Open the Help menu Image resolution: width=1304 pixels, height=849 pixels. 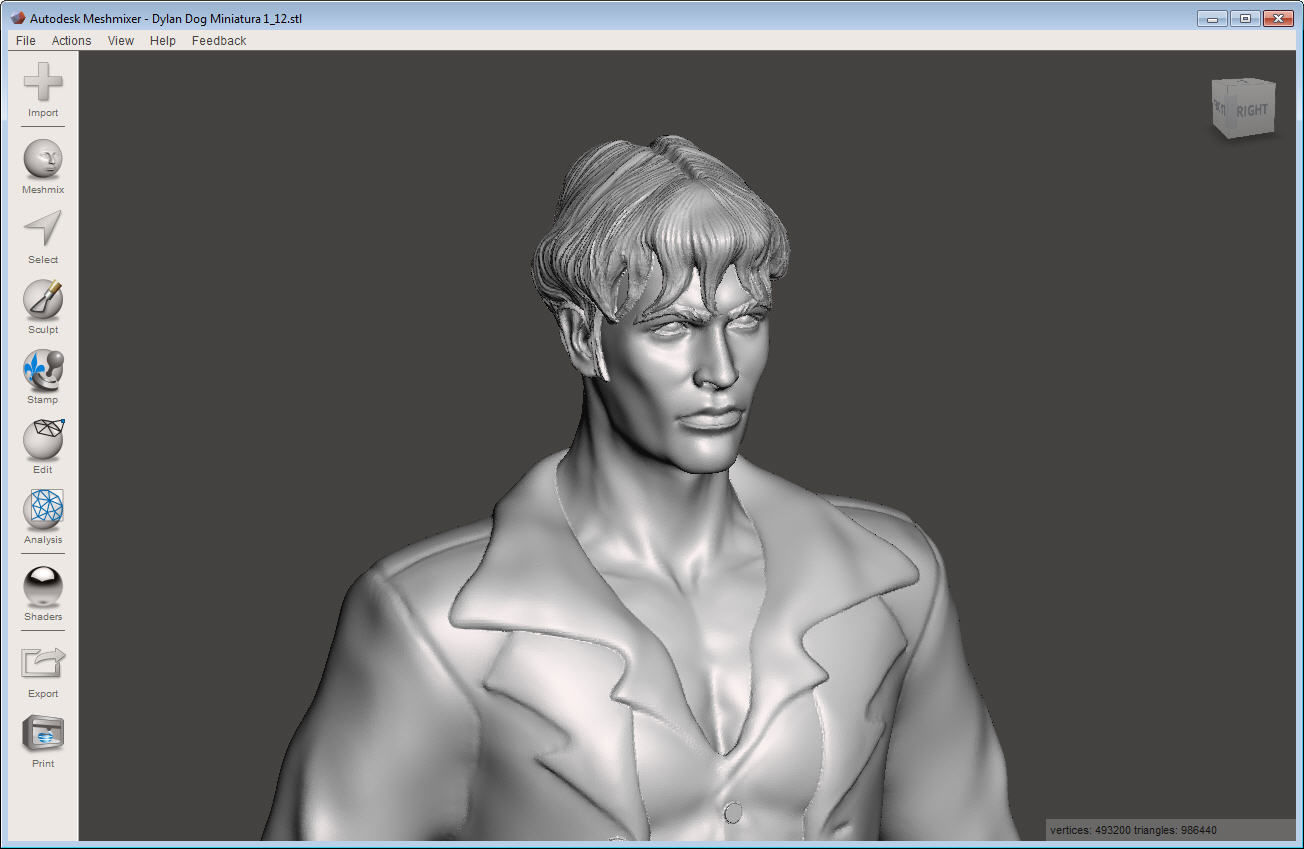(163, 41)
